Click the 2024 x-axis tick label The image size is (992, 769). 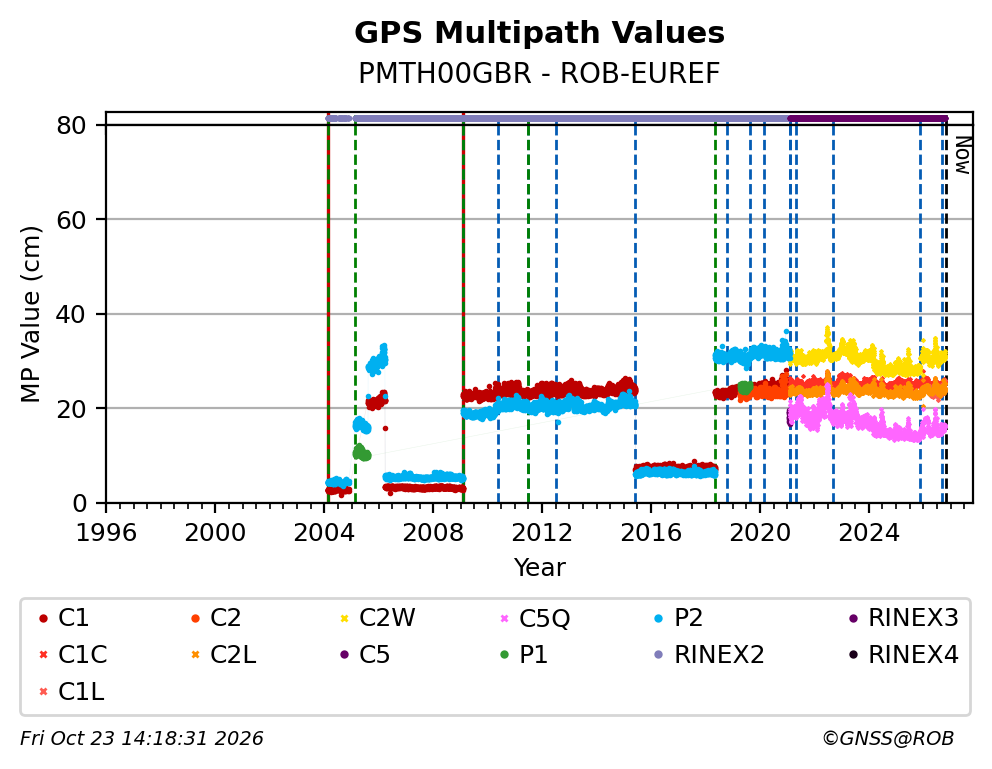[x=869, y=533]
